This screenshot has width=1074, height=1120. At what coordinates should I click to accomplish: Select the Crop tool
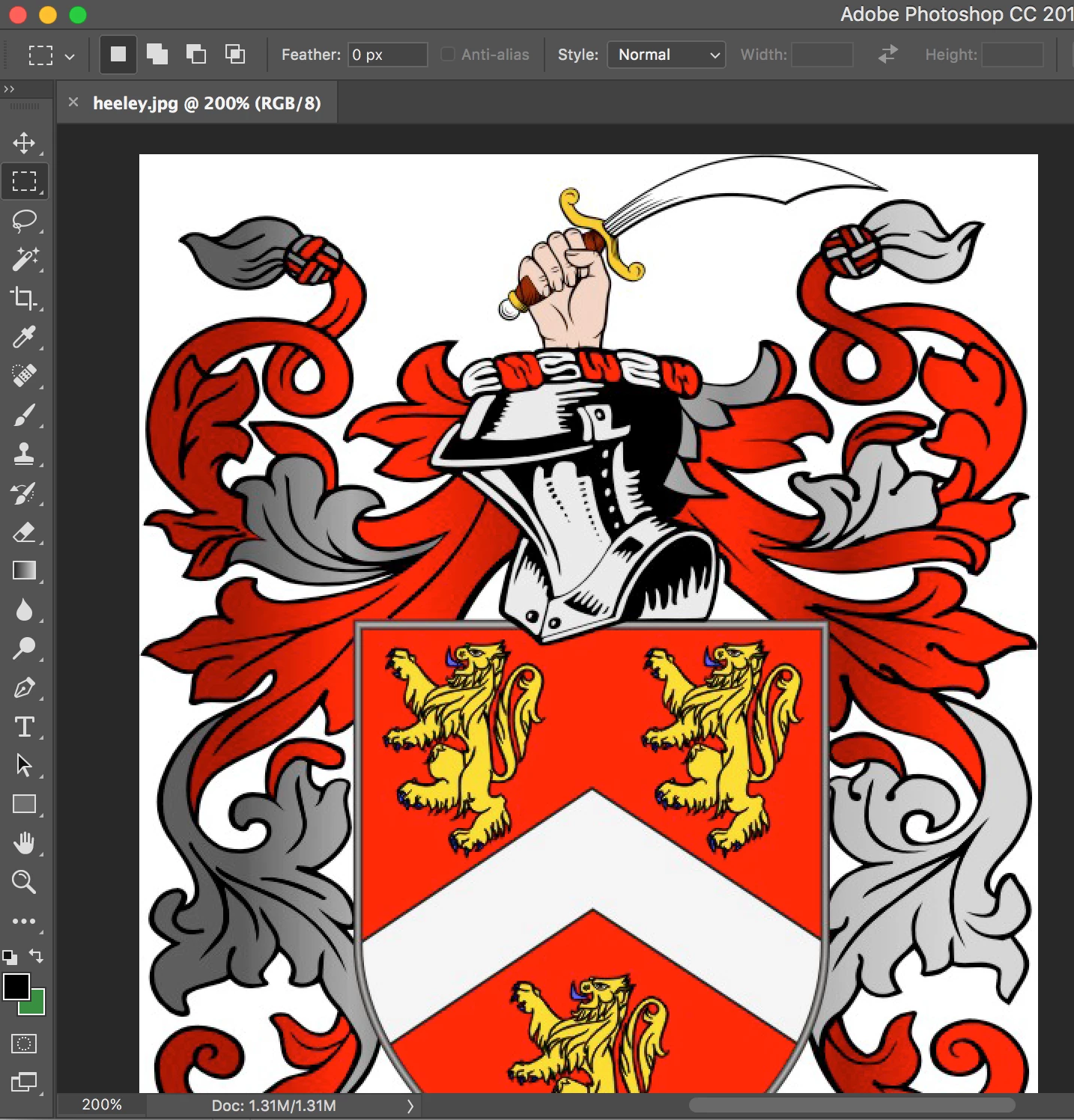24,298
